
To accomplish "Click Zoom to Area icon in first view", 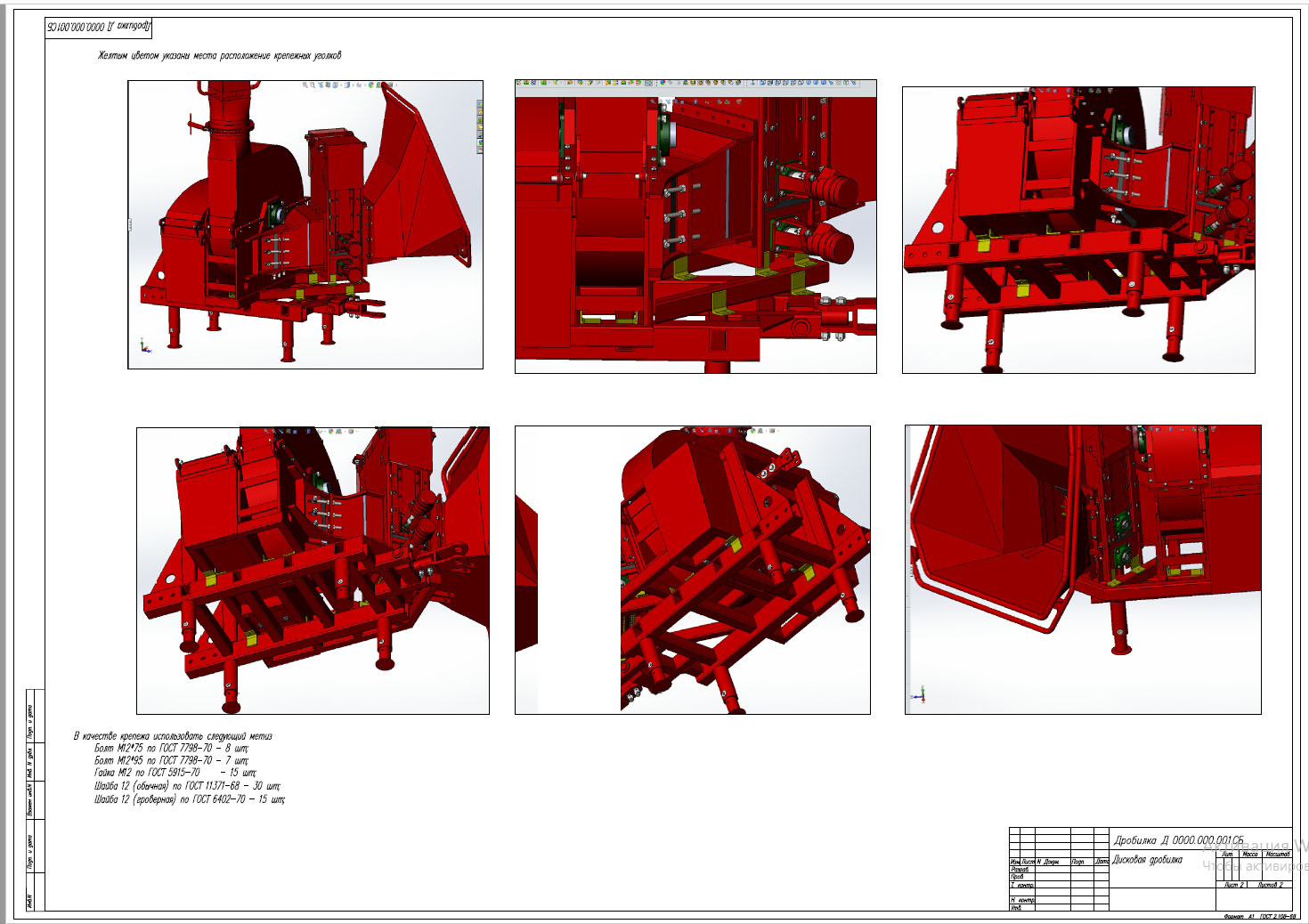I will [313, 85].
